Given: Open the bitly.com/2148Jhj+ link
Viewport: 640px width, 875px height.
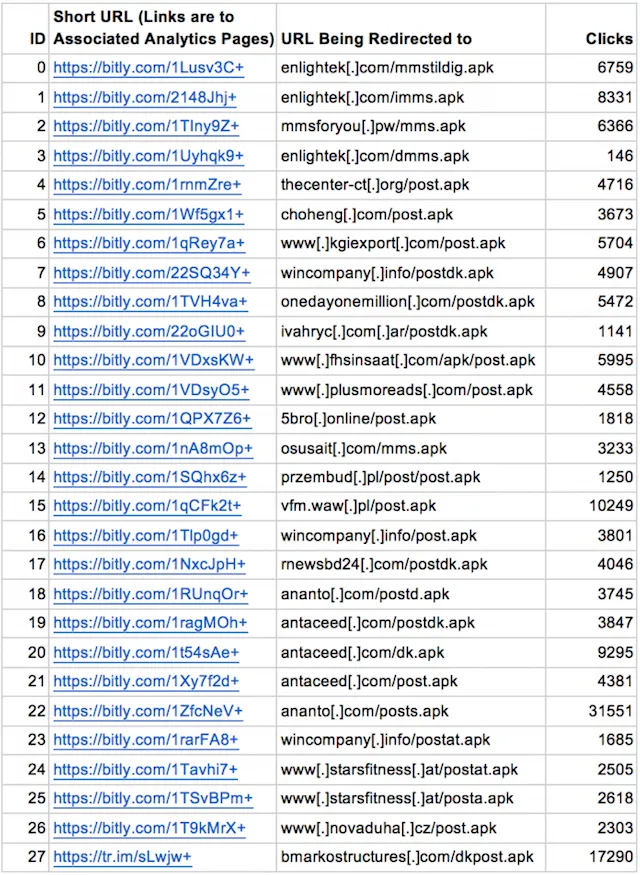Looking at the screenshot, I should [x=145, y=98].
